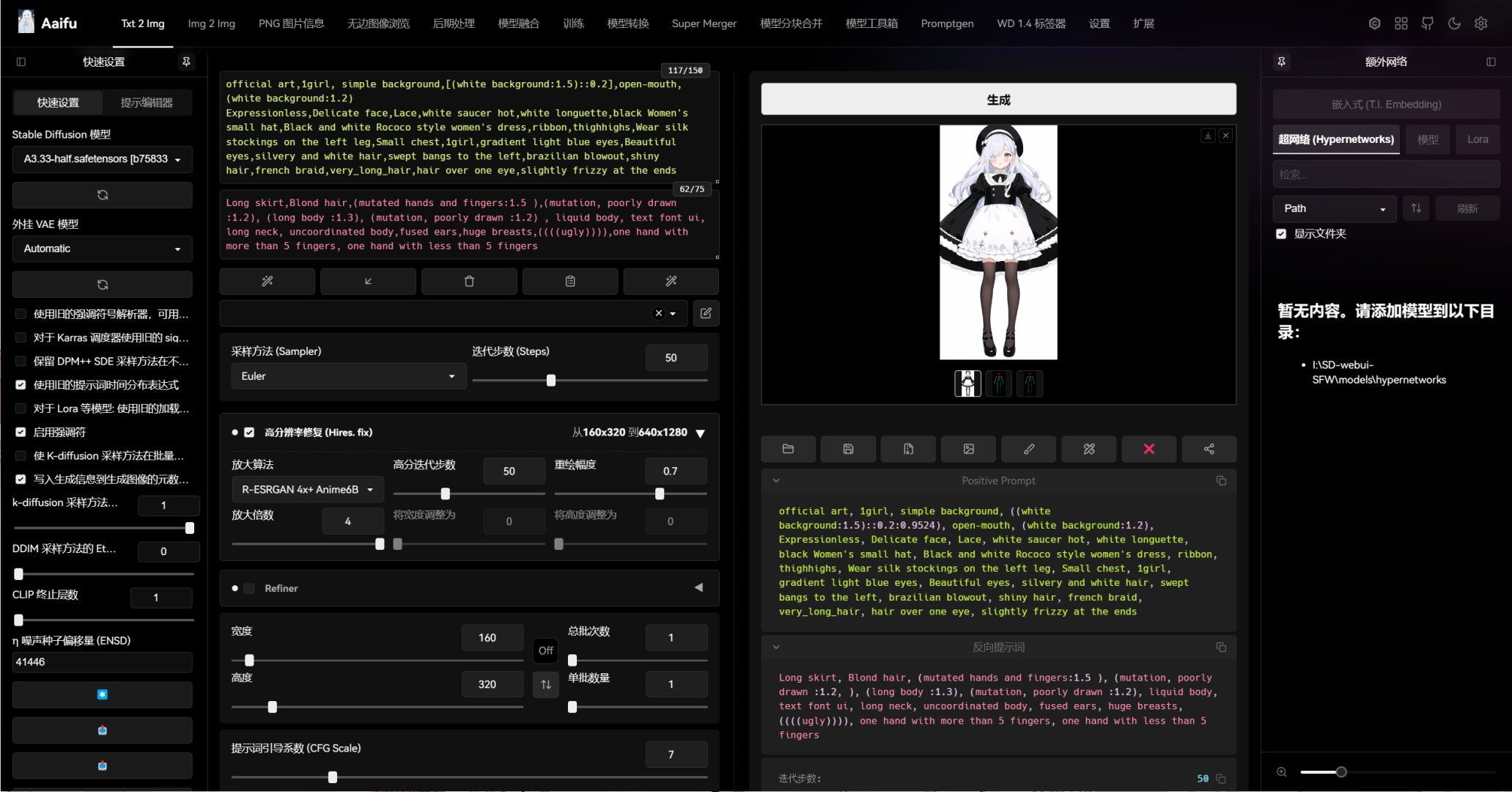The width and height of the screenshot is (1512, 792).
Task: Click the ENSD input field showing 41446
Action: pyautogui.click(x=103, y=662)
